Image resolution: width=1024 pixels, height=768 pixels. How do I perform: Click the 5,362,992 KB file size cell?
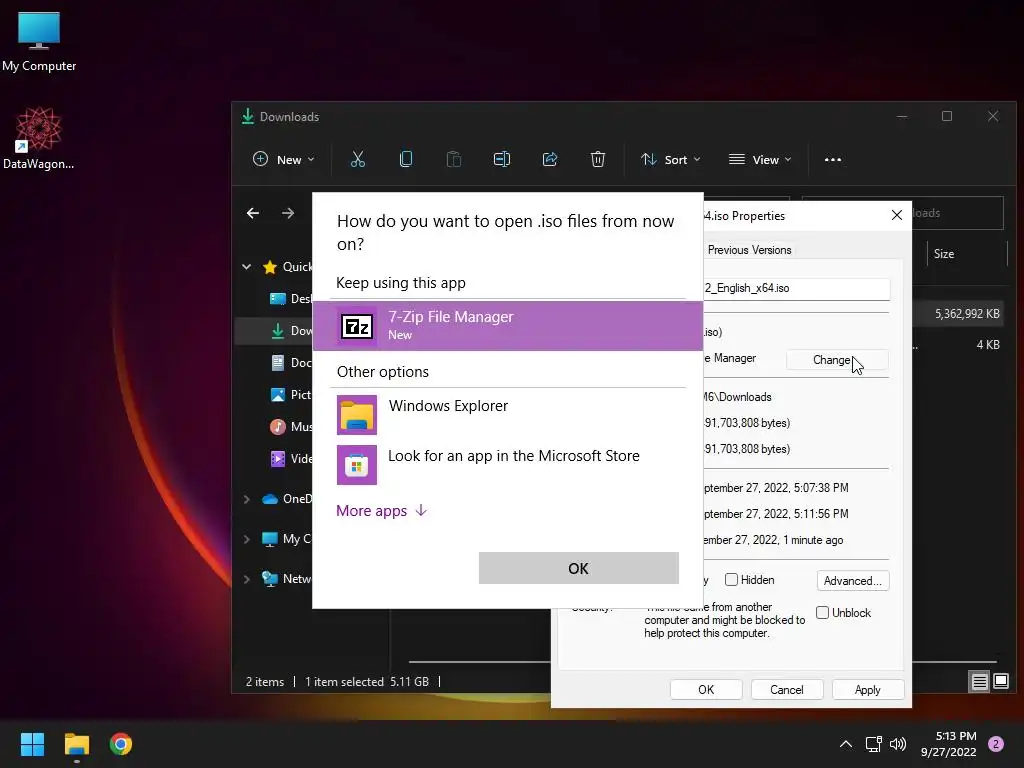[967, 313]
